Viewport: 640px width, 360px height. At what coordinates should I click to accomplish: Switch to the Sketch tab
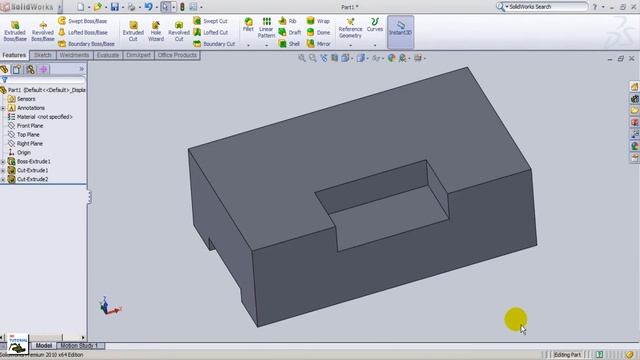point(43,55)
